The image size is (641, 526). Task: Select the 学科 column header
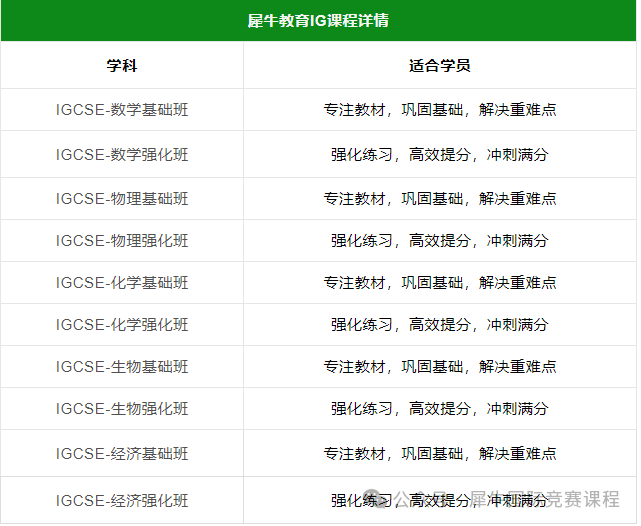122,65
